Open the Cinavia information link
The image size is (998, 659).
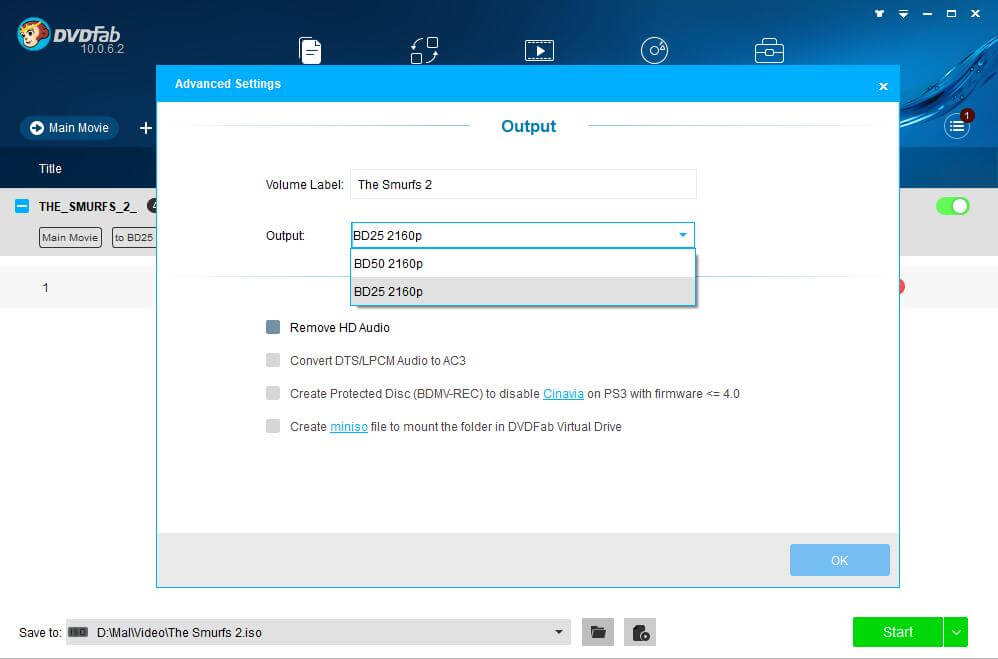563,393
